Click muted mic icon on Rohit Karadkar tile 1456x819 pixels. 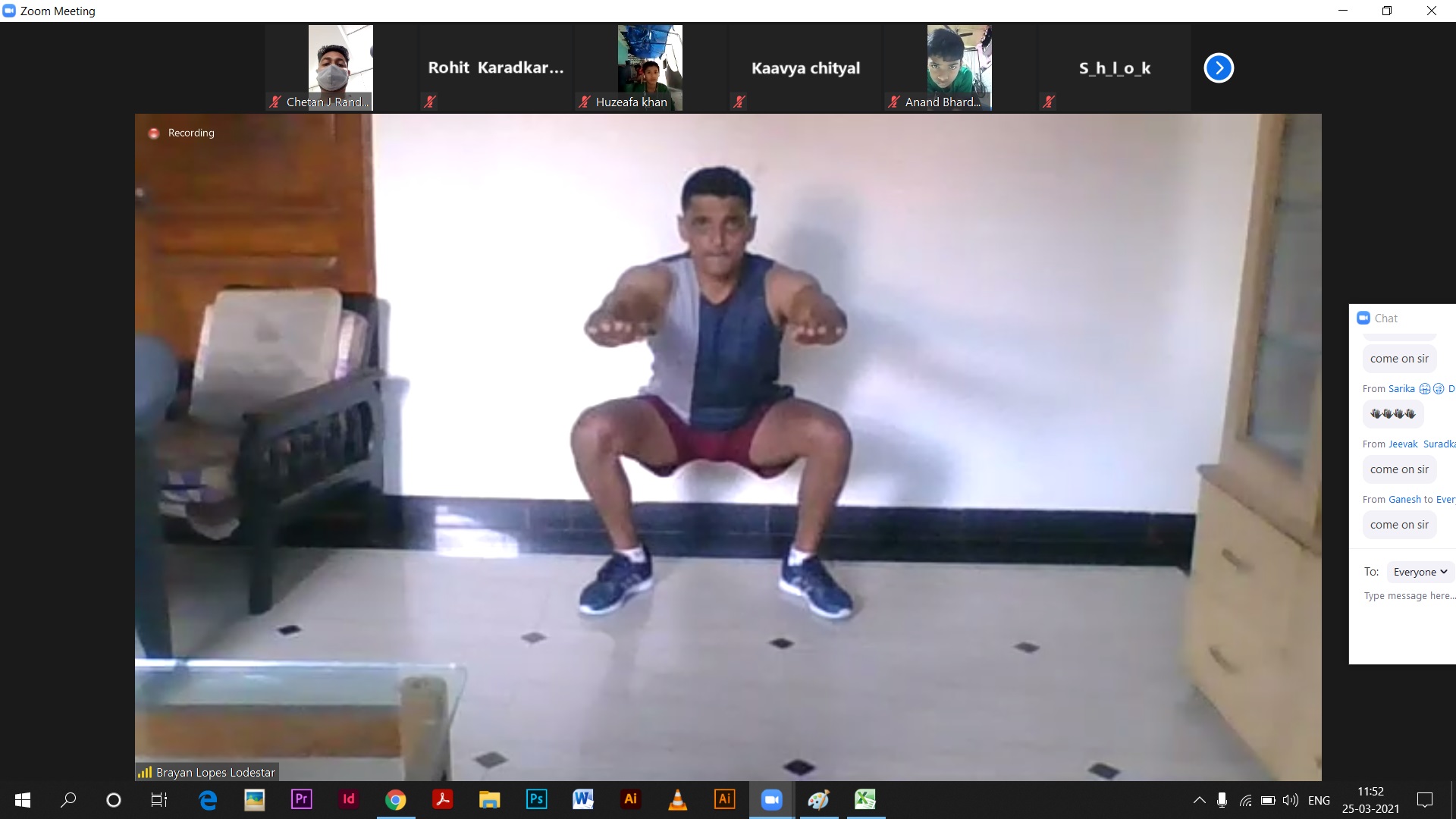[x=430, y=102]
